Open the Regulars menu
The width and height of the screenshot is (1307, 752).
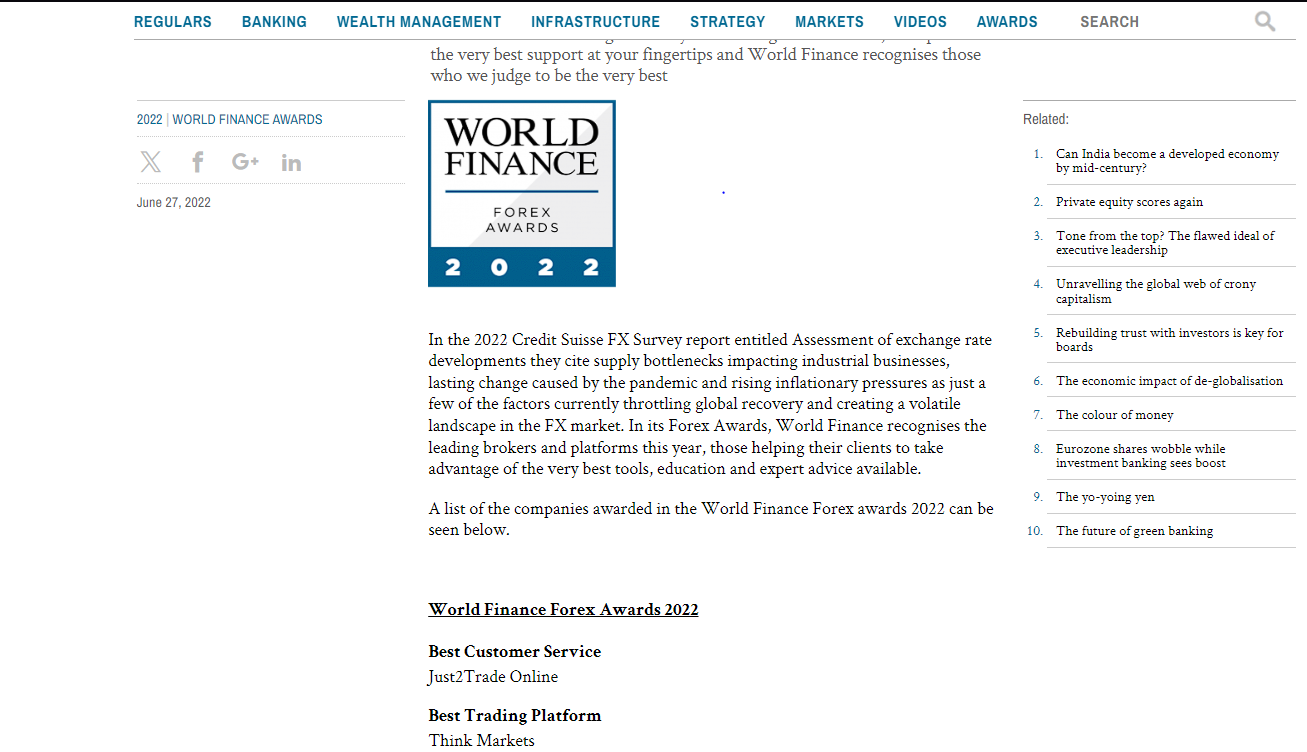click(x=173, y=22)
